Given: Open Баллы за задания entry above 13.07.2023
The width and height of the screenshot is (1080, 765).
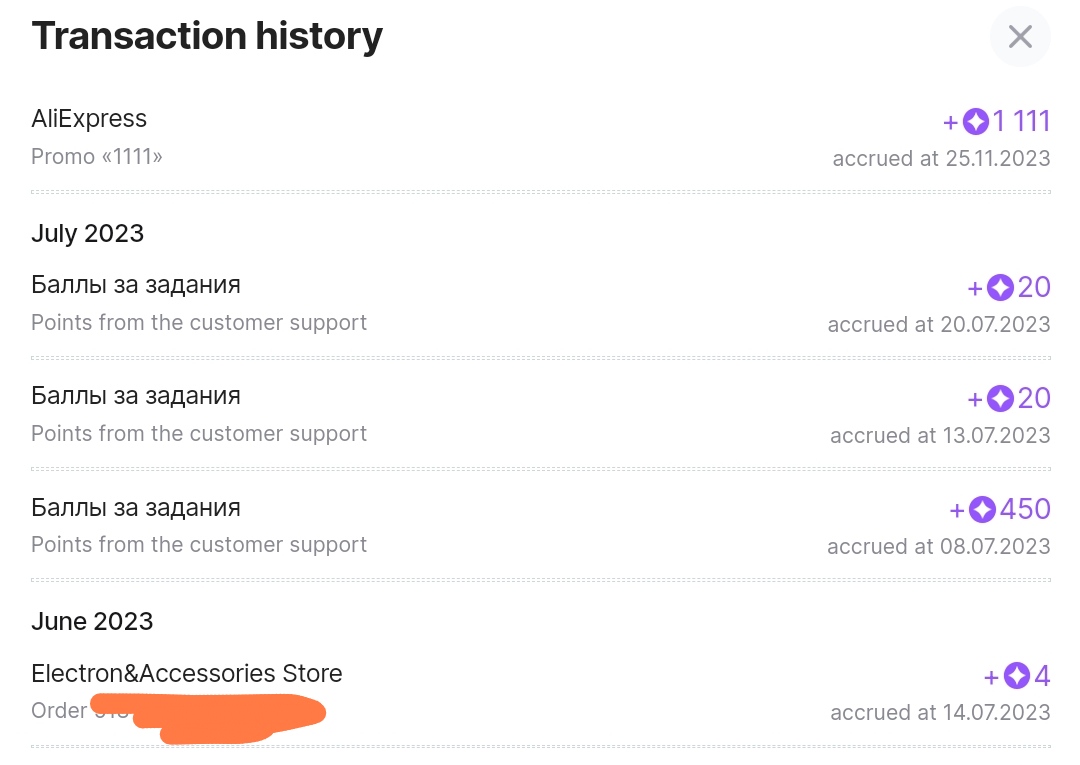Looking at the screenshot, I should point(136,396).
